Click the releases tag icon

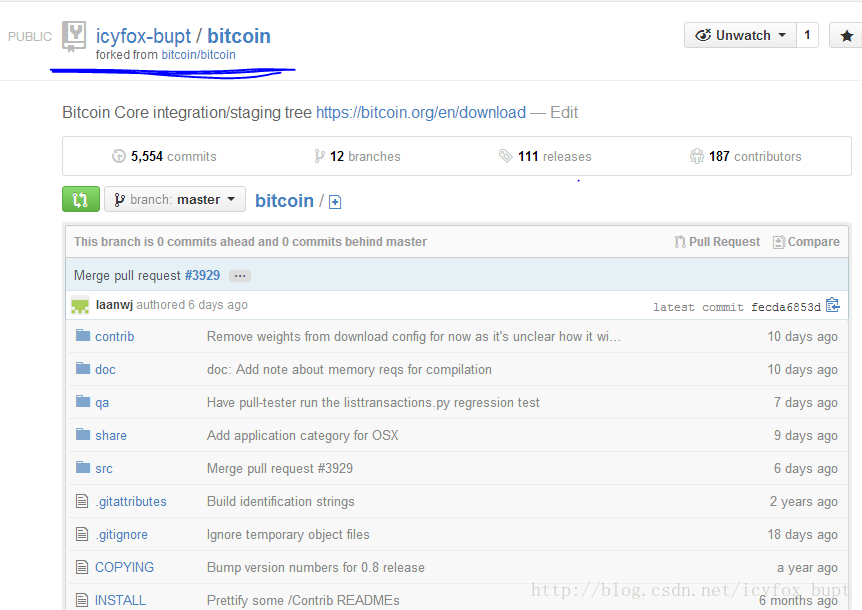505,156
